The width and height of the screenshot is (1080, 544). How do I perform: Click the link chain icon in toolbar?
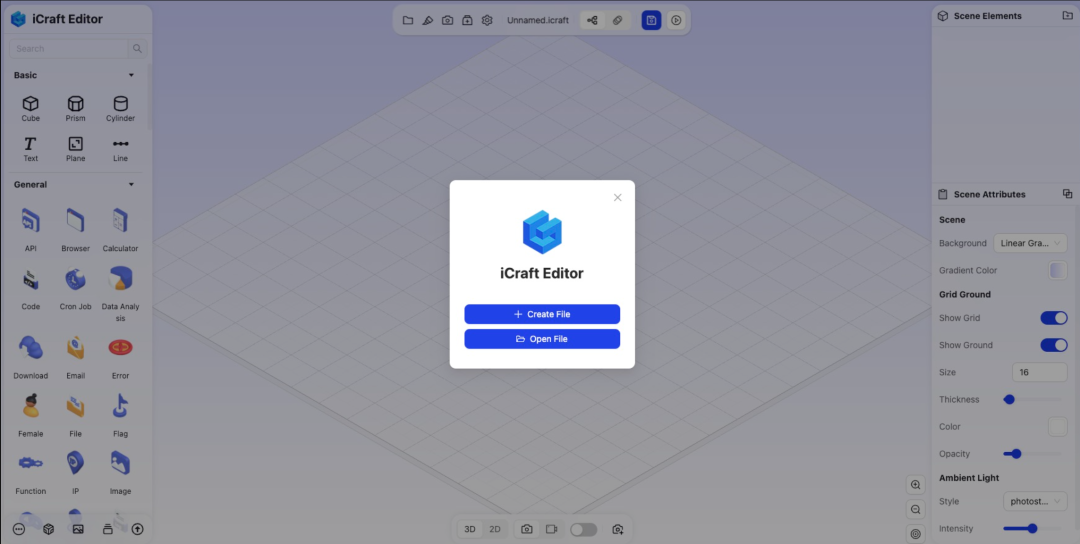pos(618,21)
